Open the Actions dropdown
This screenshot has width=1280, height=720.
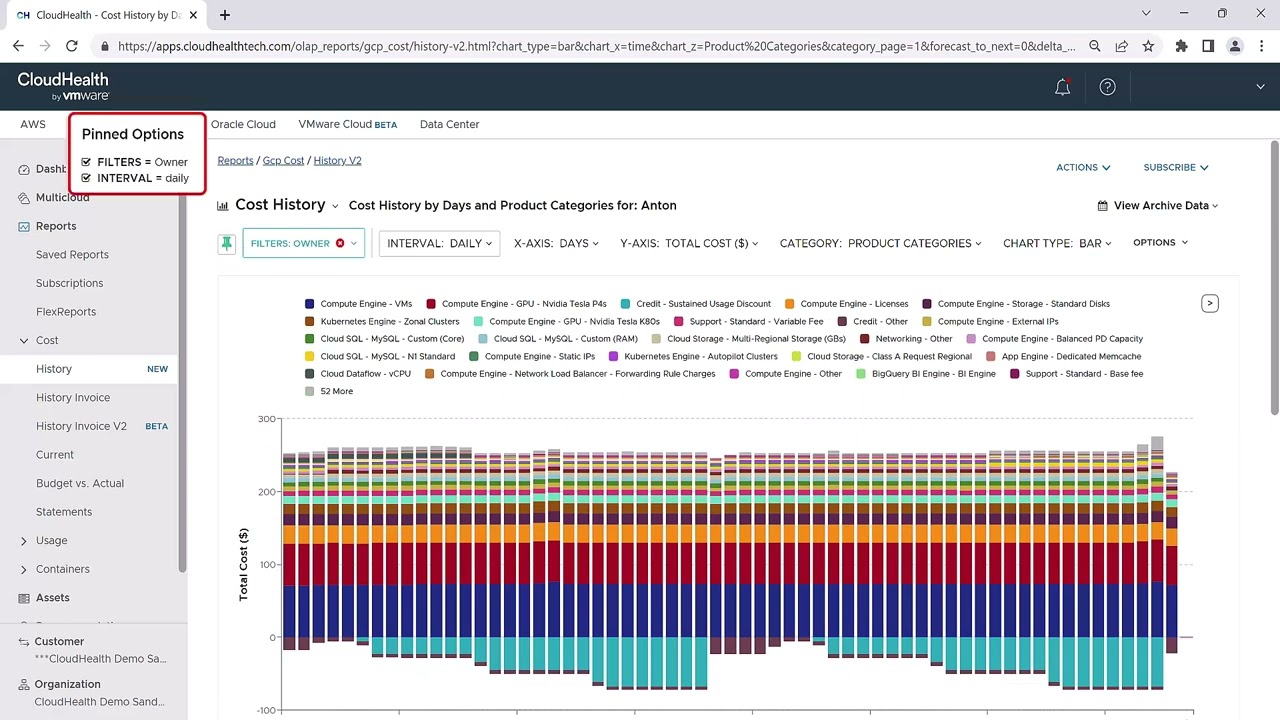[1083, 167]
